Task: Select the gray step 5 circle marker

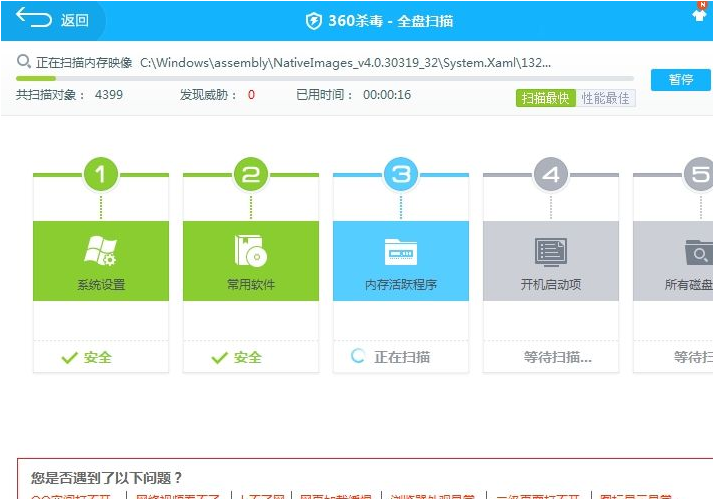Action: [699, 174]
